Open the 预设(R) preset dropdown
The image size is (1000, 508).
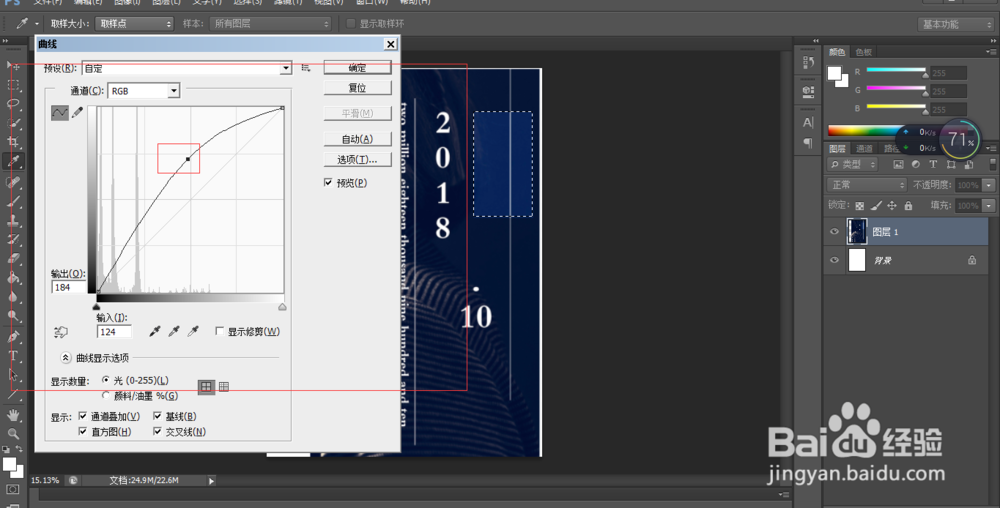(286, 68)
